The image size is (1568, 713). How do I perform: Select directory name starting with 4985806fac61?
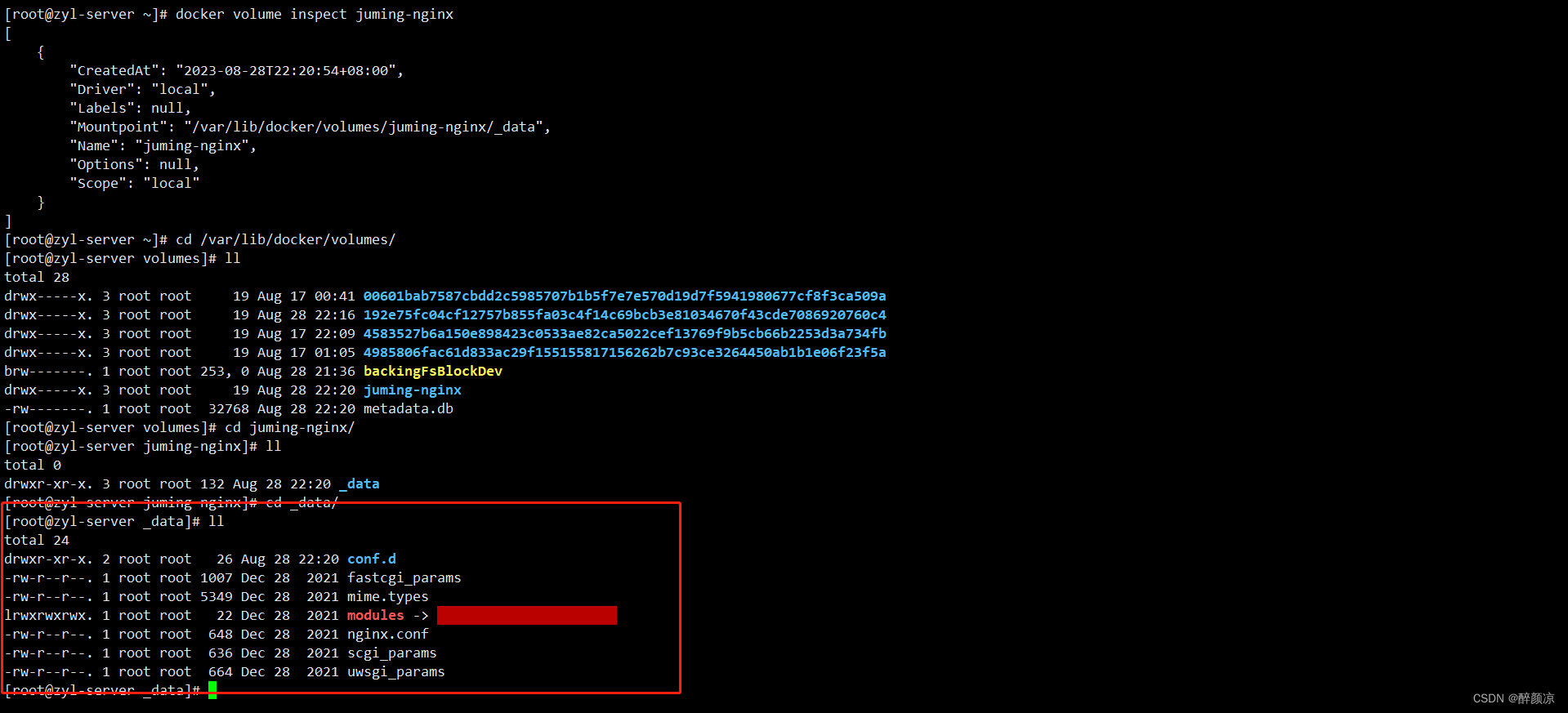pyautogui.click(x=624, y=352)
